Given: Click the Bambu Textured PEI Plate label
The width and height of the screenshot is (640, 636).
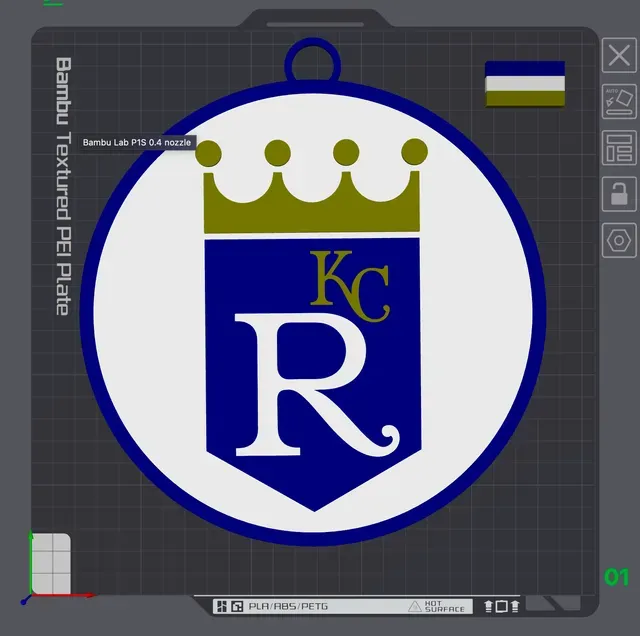Looking at the screenshot, I should click(x=63, y=186).
